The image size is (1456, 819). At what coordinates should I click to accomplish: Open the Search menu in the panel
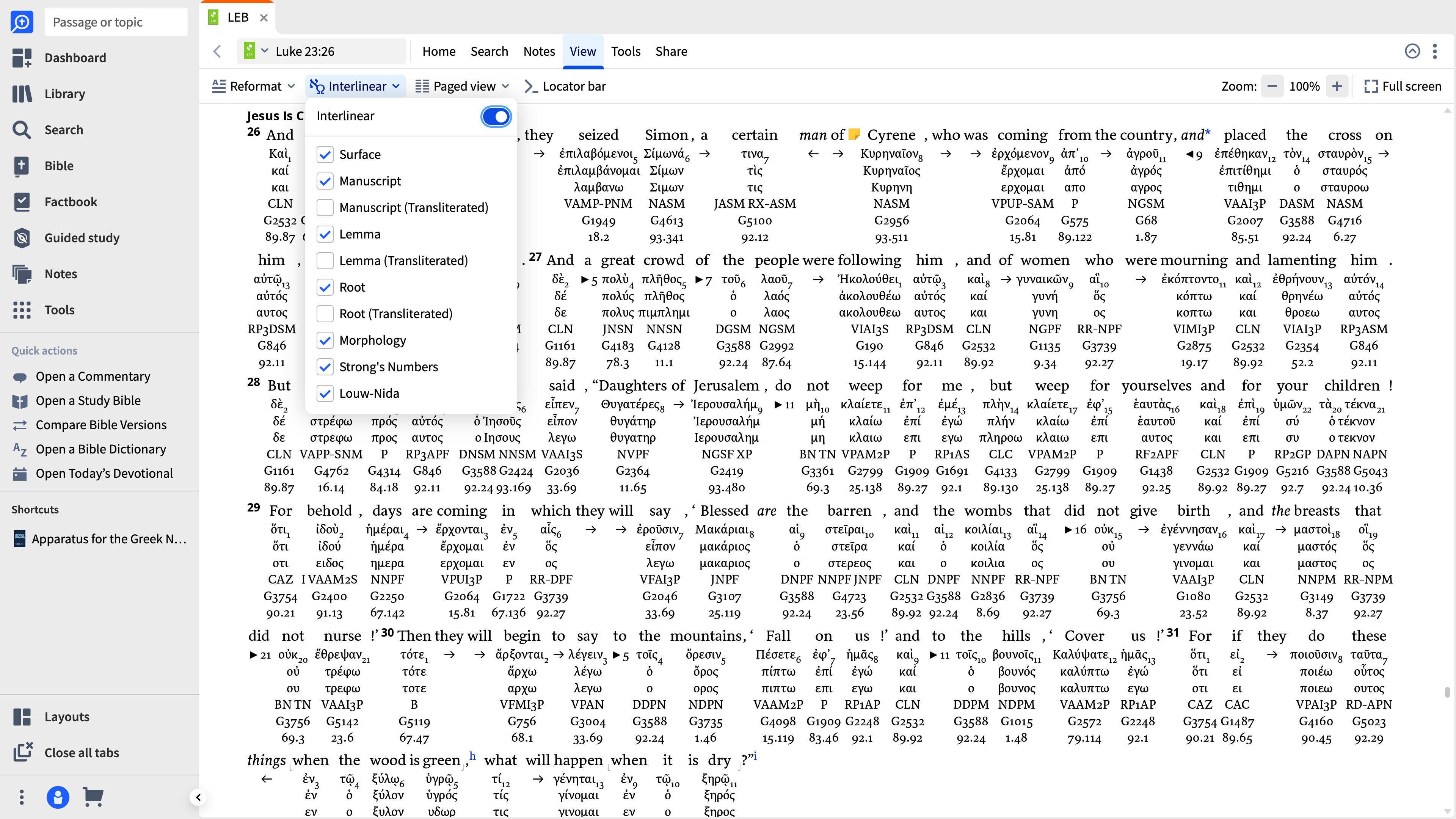pyautogui.click(x=489, y=52)
